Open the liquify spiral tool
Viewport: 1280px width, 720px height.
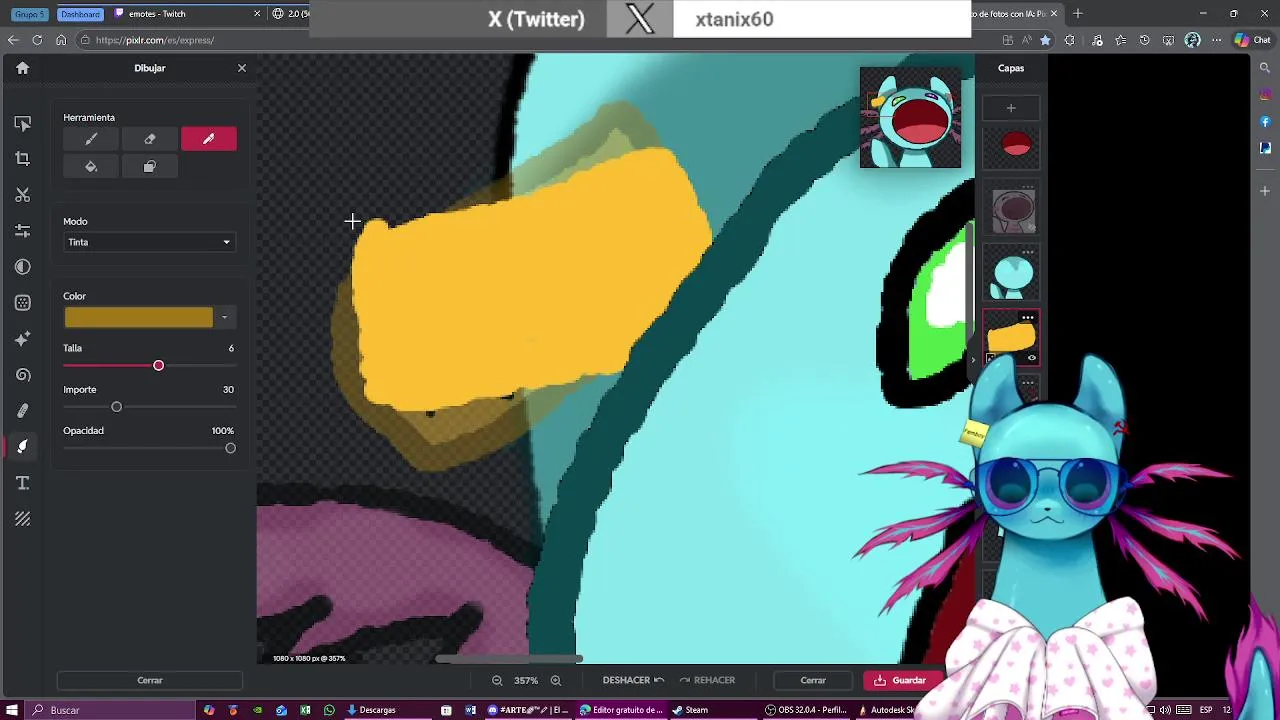point(22,375)
